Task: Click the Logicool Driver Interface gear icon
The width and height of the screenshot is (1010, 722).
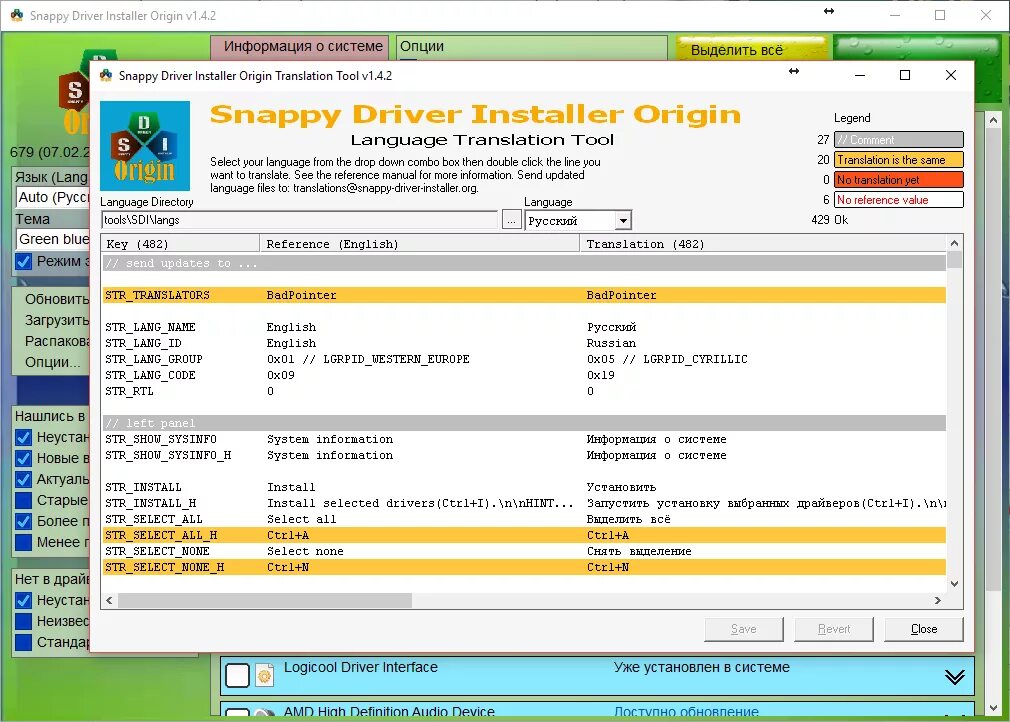Action: tap(264, 676)
